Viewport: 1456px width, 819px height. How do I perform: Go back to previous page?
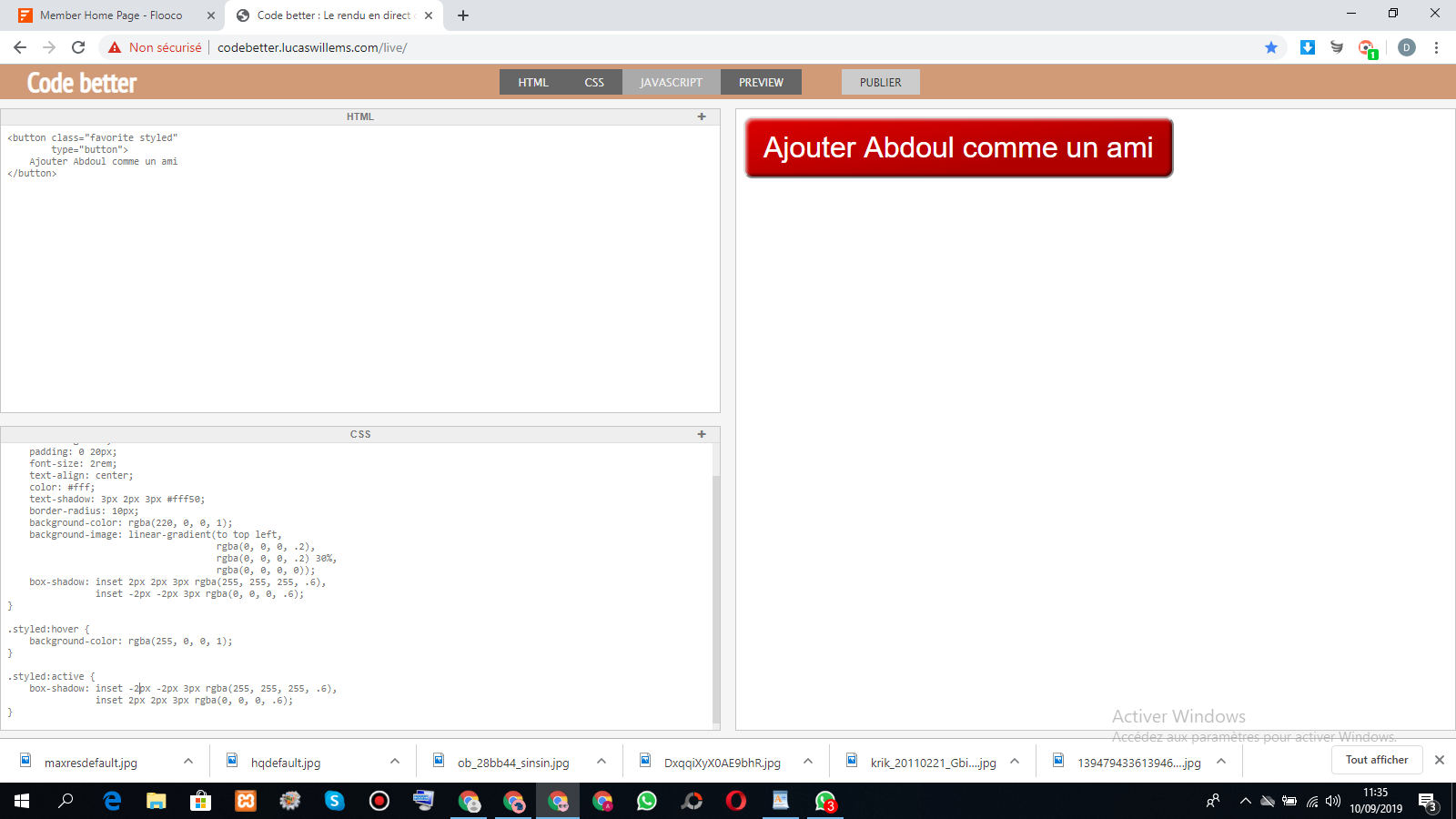click(x=20, y=47)
